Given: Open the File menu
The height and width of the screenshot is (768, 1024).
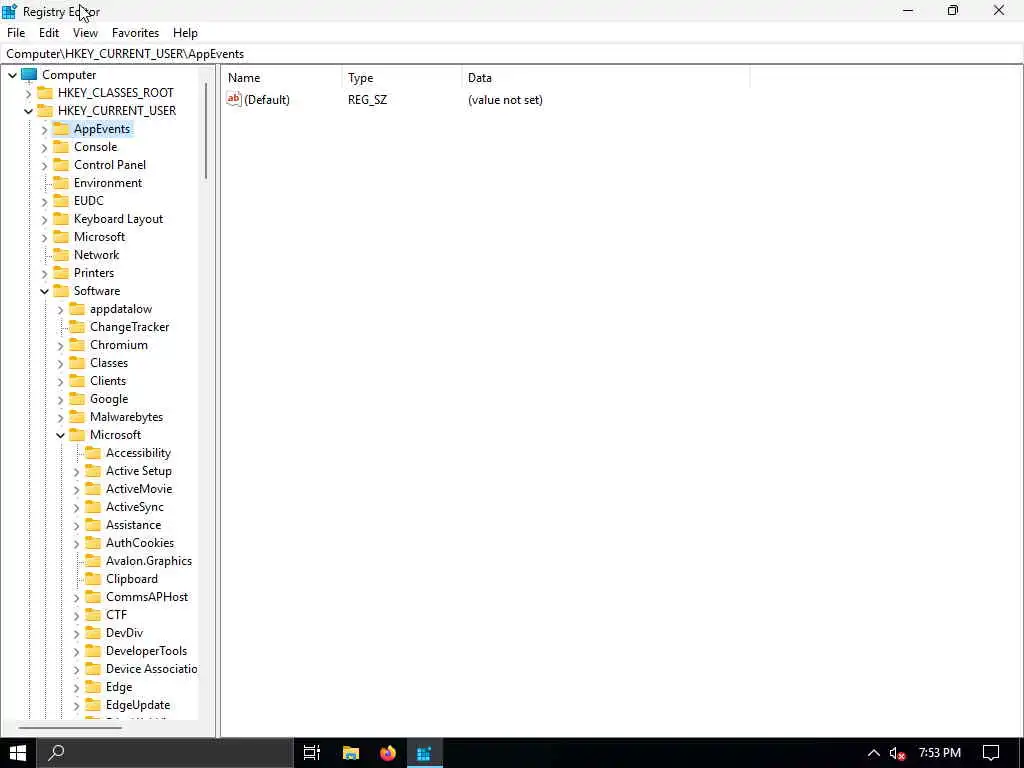Looking at the screenshot, I should click(16, 33).
